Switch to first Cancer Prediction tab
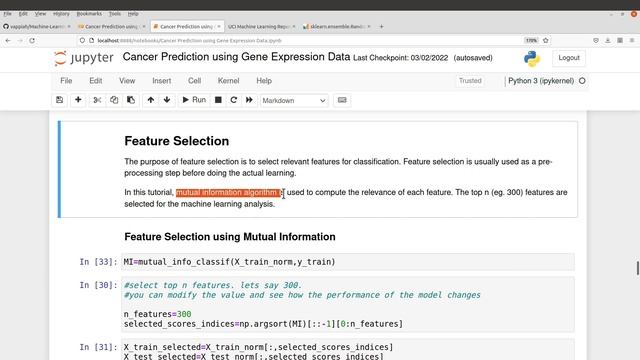The width and height of the screenshot is (640, 360). [111, 27]
